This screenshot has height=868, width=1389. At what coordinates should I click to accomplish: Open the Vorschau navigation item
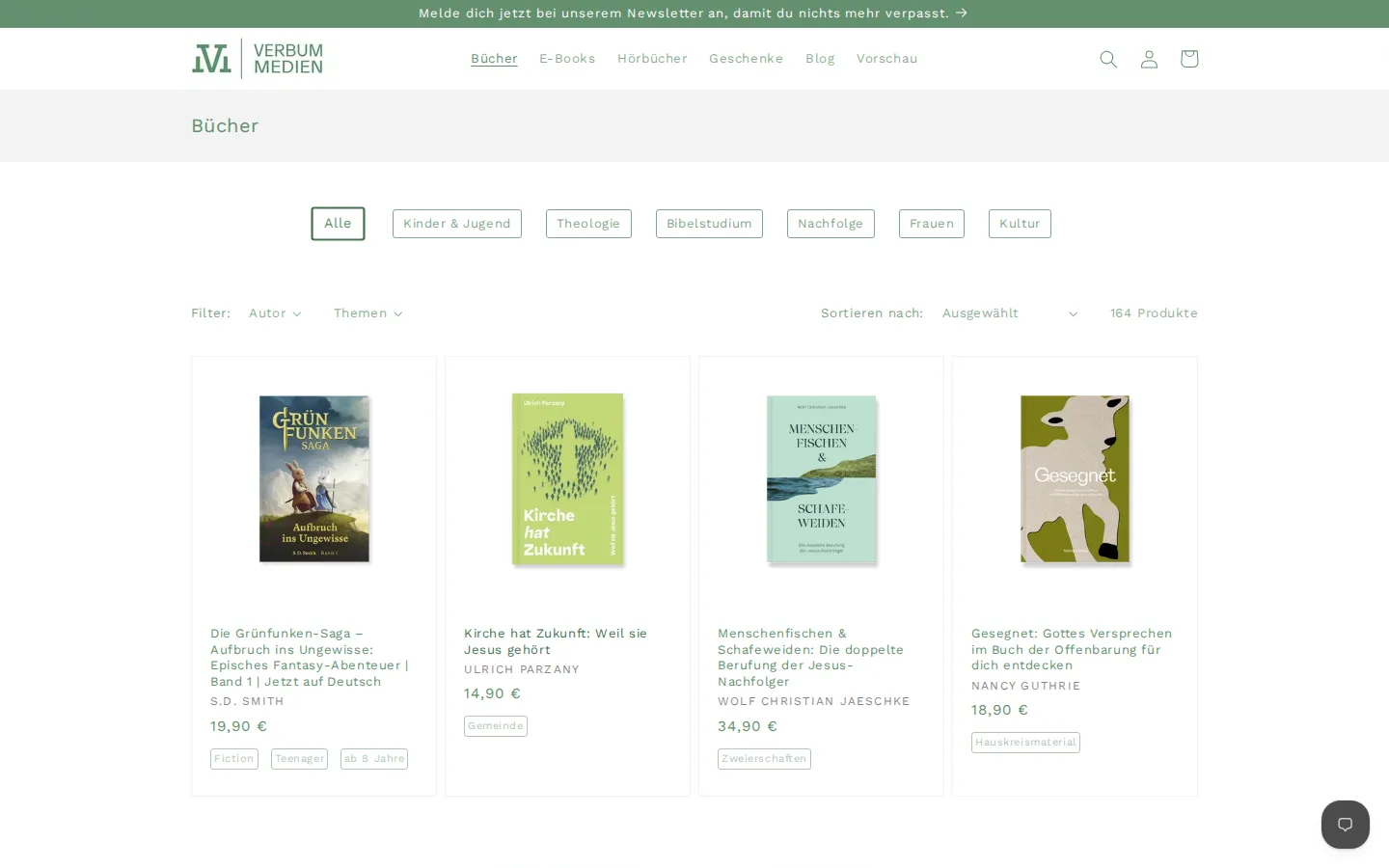887,59
